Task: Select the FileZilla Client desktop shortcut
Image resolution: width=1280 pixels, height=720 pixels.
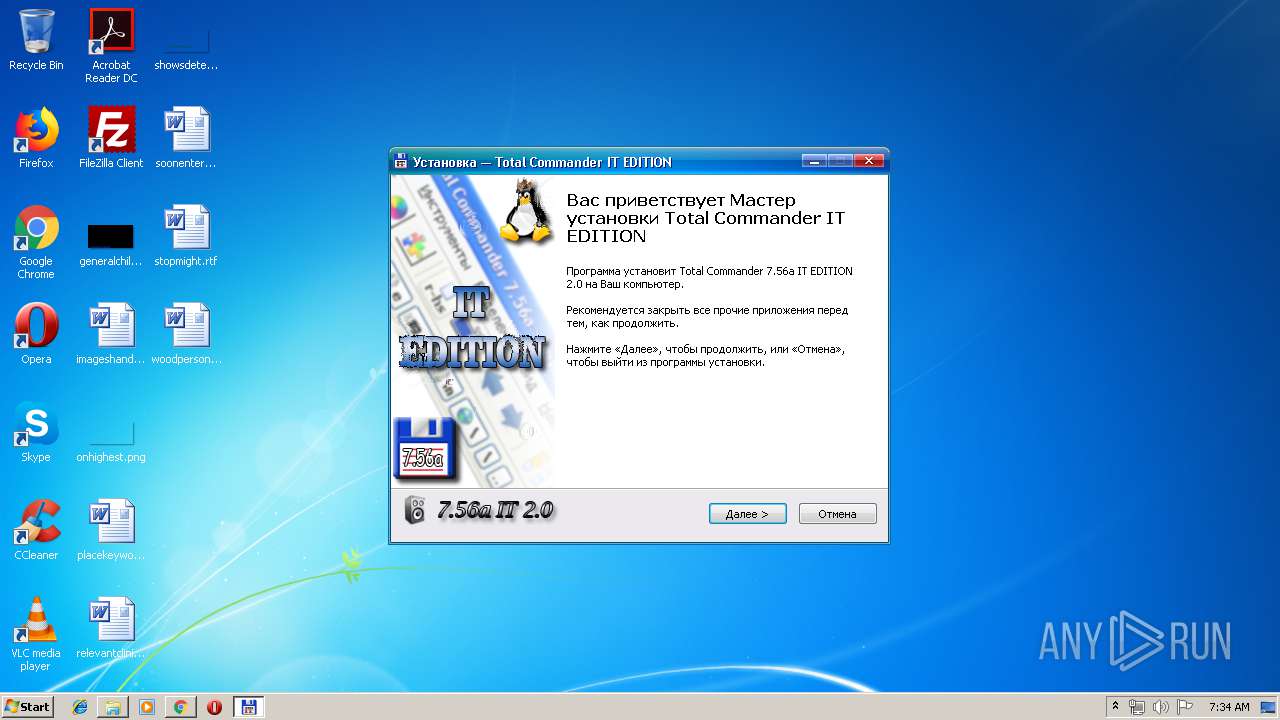Action: pos(111,138)
